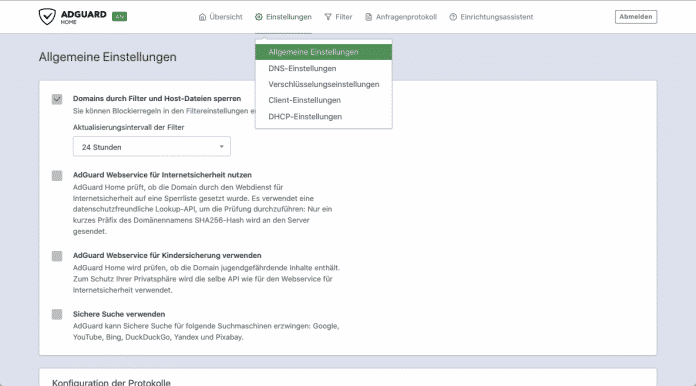The image size is (696, 386).
Task: Enable AdGuard Webservice für Internetsicherheit
Action: [57, 176]
